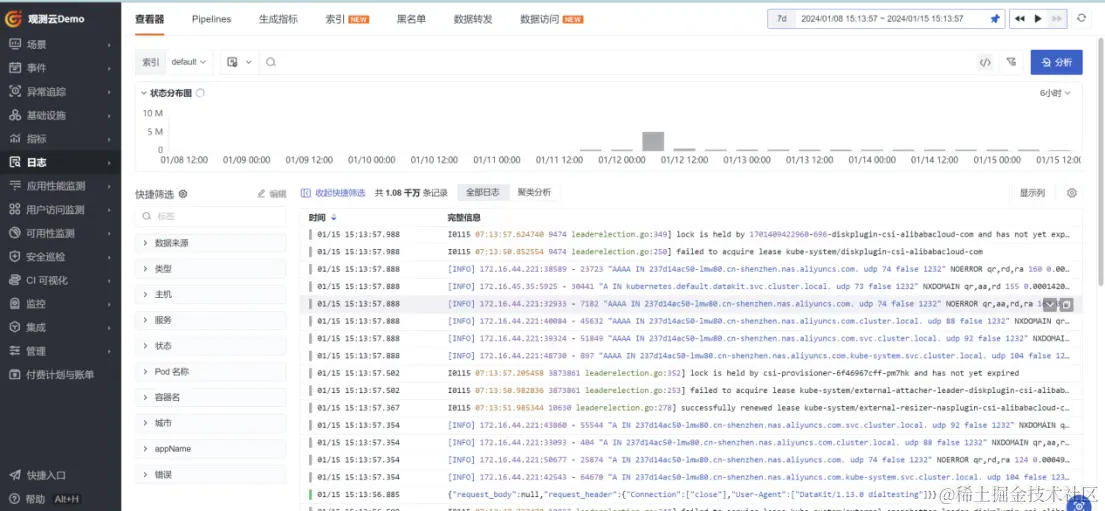This screenshot has height=511, width=1105.
Task: Expand the 容器名 filter
Action: click(x=211, y=398)
